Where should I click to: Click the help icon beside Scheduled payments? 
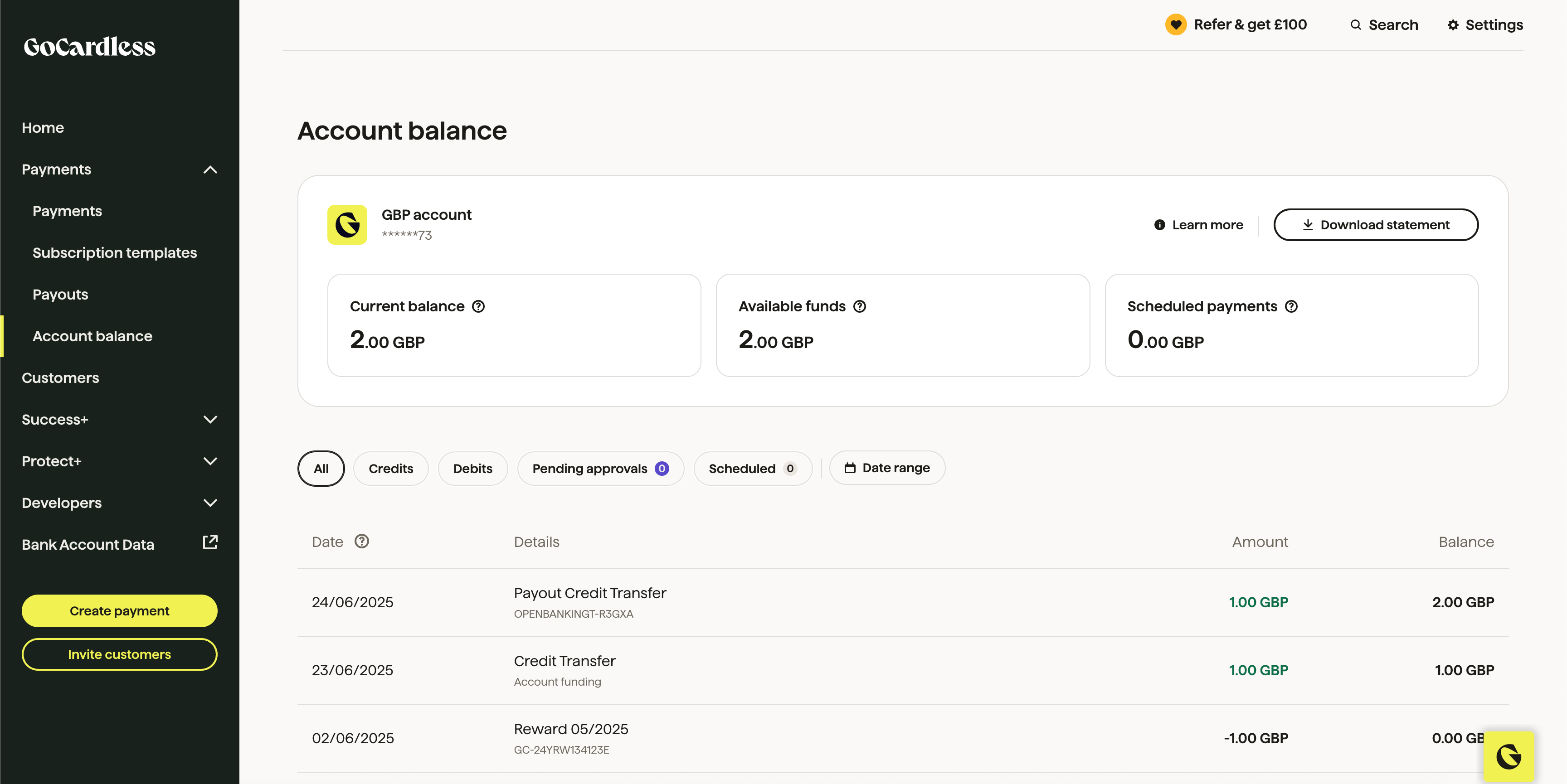point(1291,306)
